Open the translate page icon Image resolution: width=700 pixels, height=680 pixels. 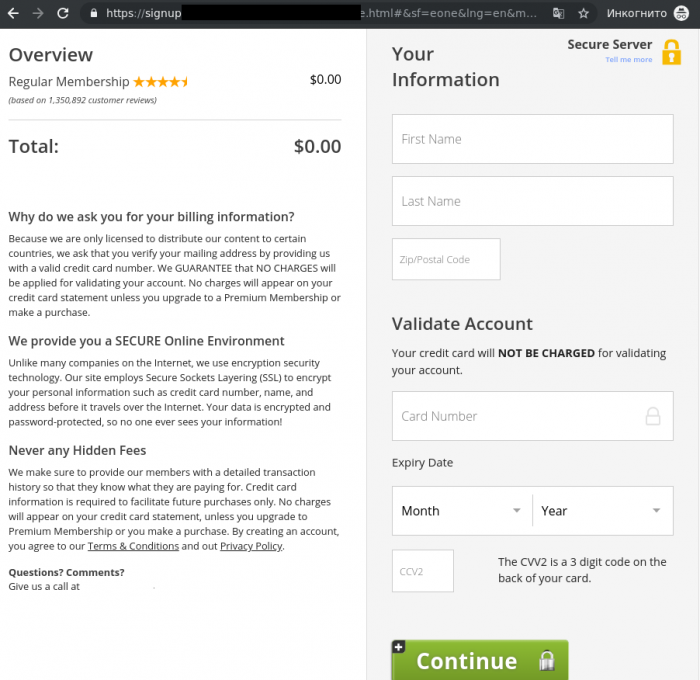[558, 14]
